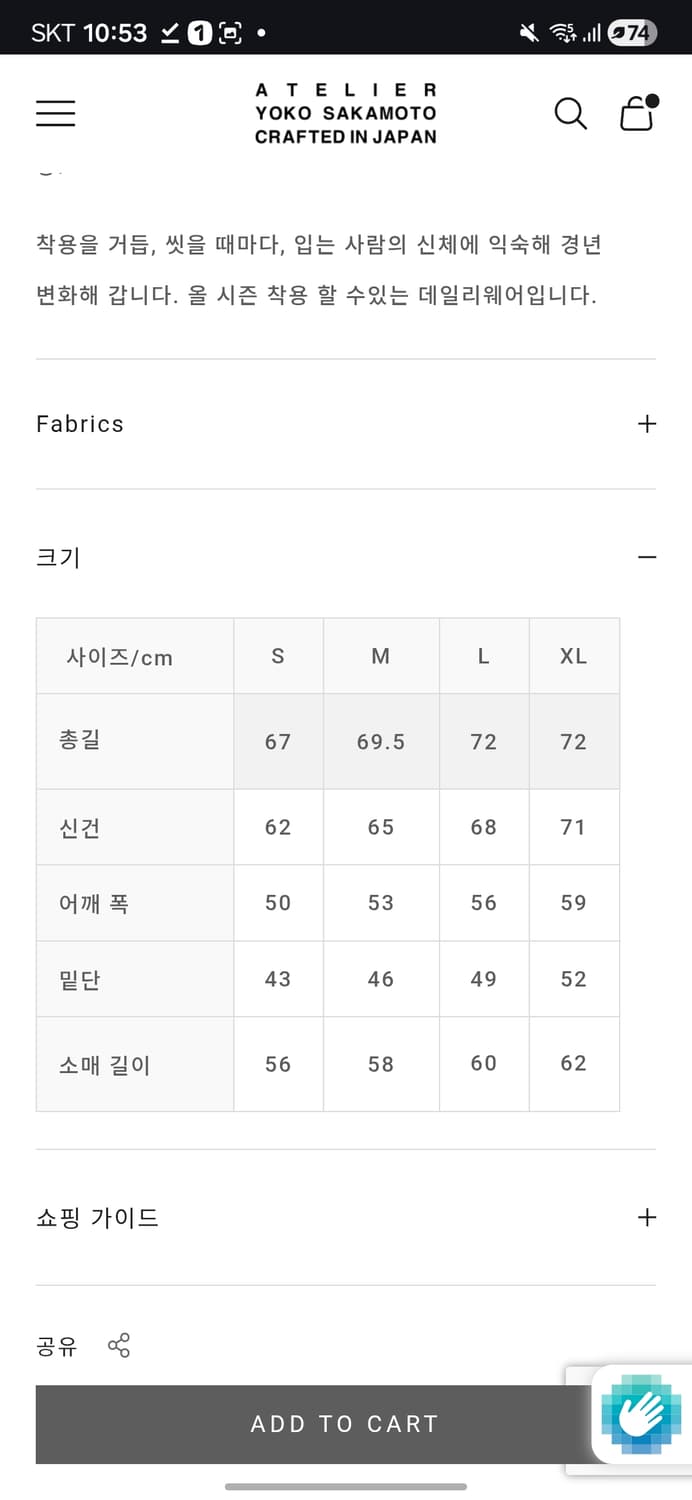Tap the 총길 row label in the table

click(78, 741)
